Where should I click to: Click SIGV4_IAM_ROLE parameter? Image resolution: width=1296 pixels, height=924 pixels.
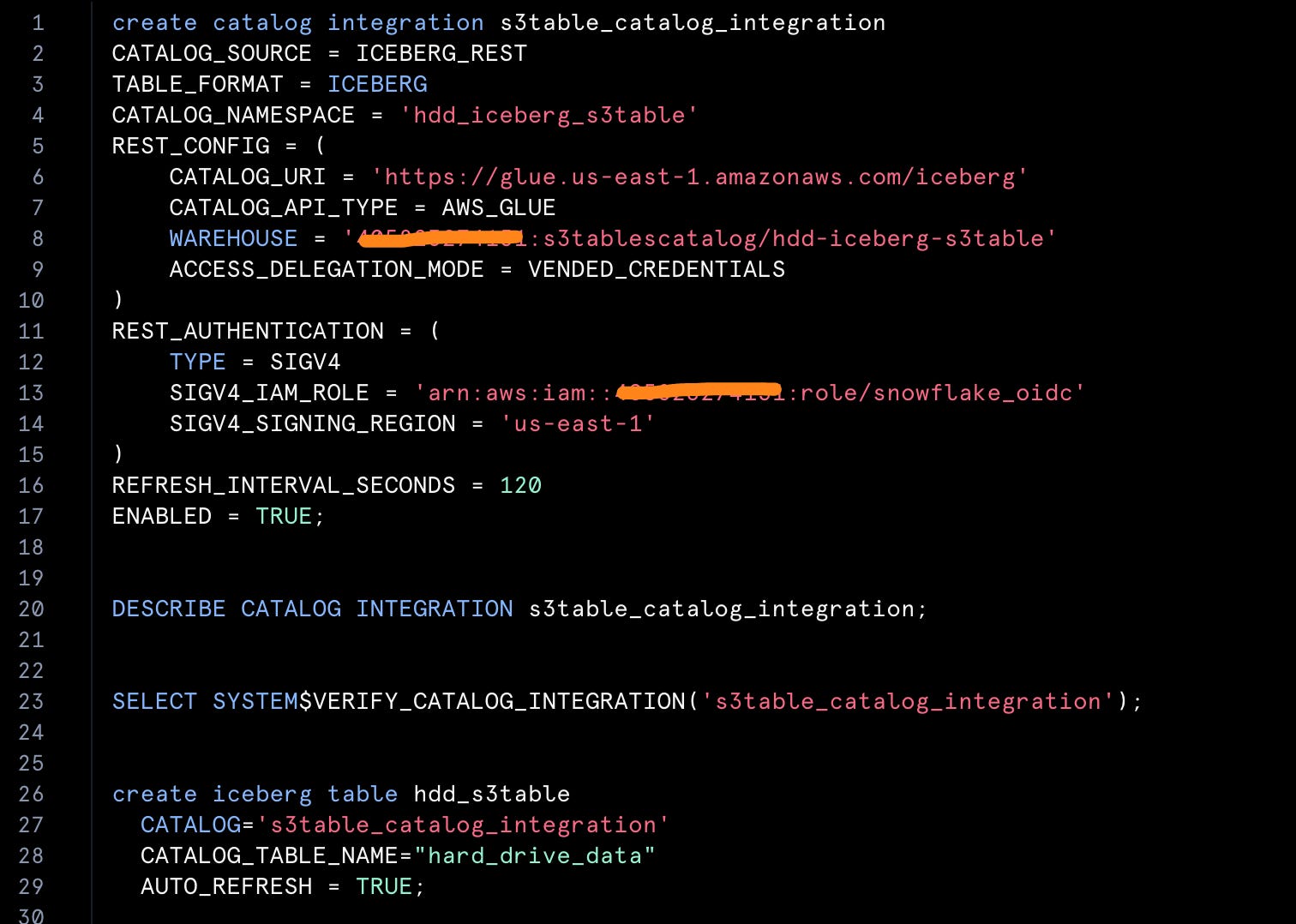click(x=269, y=393)
